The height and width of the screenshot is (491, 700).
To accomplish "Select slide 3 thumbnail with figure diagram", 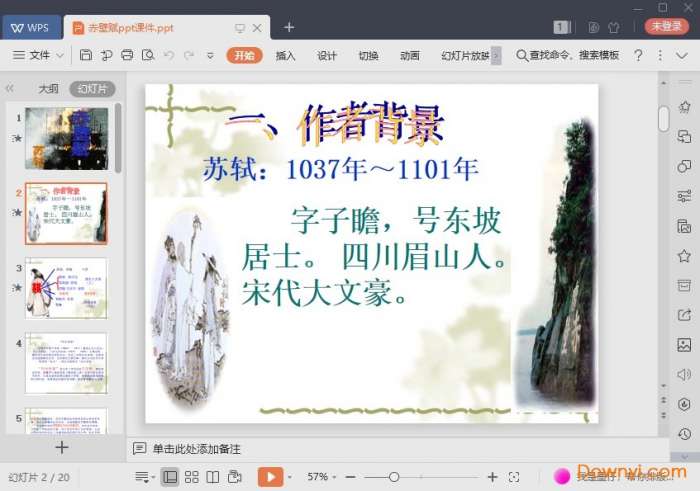I will tap(66, 288).
